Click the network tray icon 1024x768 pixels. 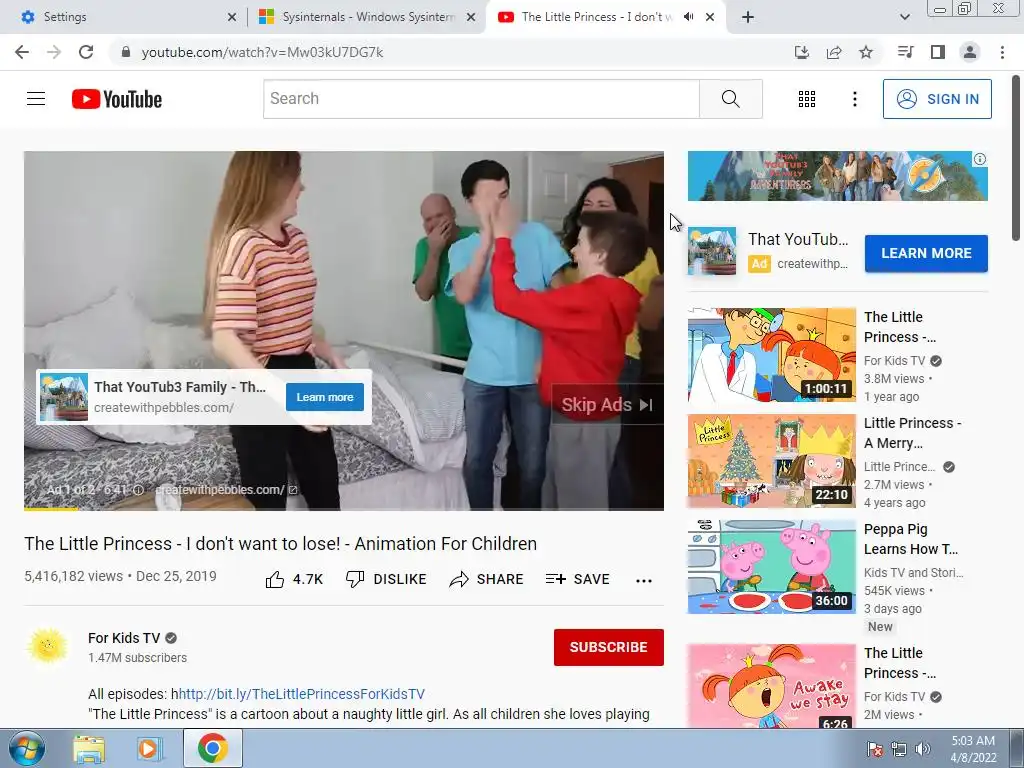tap(899, 749)
